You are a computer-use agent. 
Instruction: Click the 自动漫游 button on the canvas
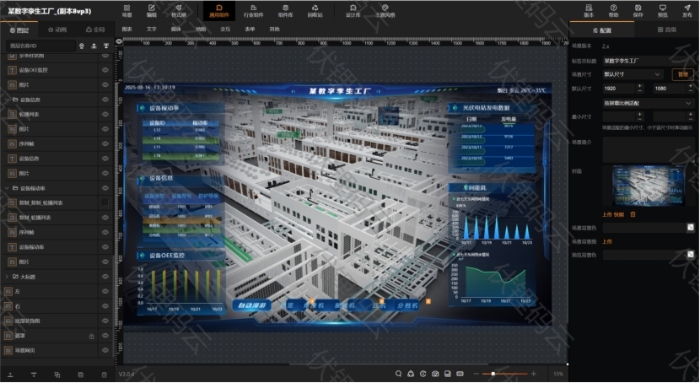pos(252,305)
